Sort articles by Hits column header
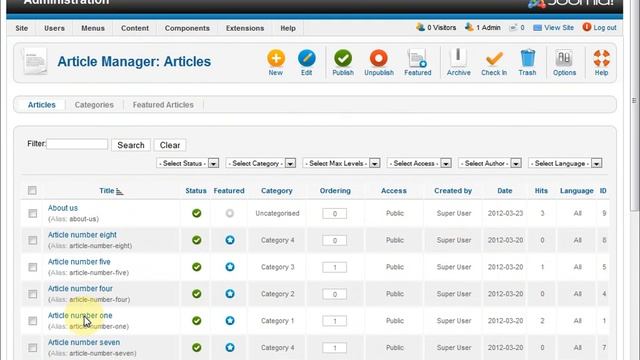Viewport: 640px width, 360px height. (x=541, y=191)
